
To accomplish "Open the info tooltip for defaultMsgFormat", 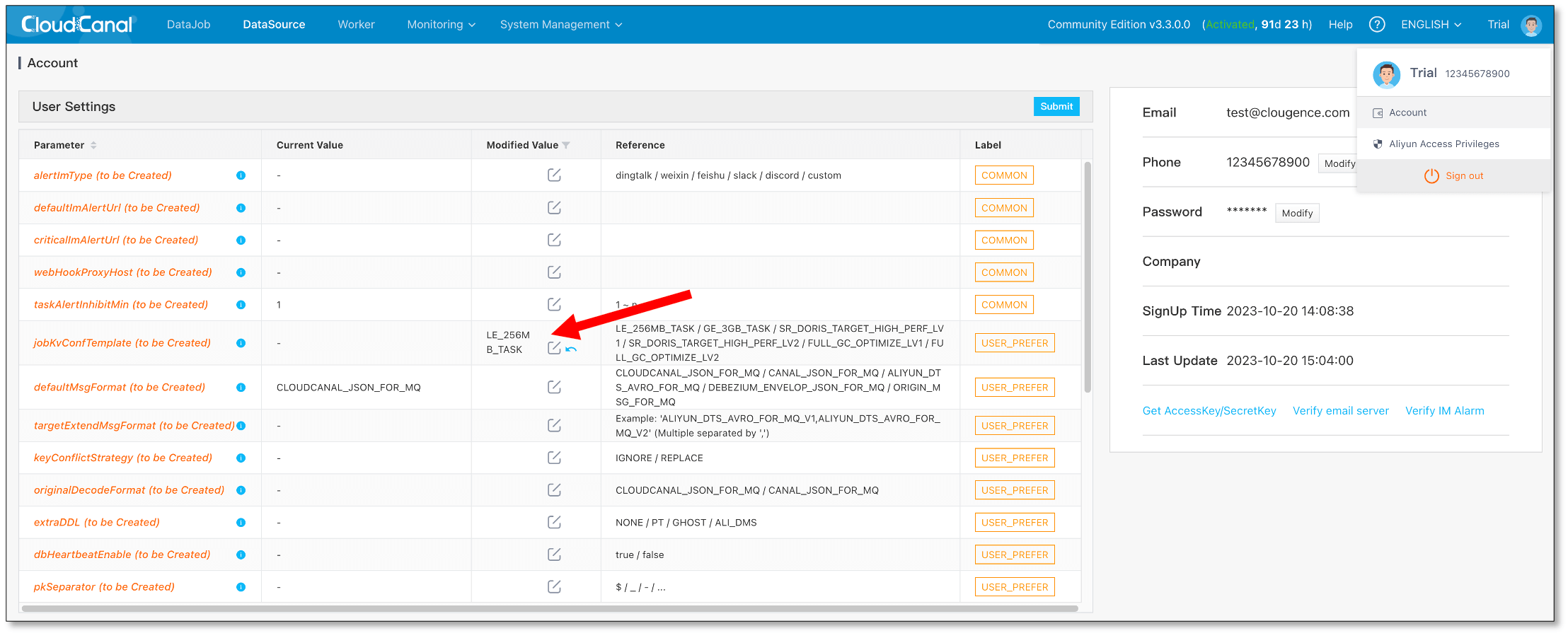I will coord(241,387).
